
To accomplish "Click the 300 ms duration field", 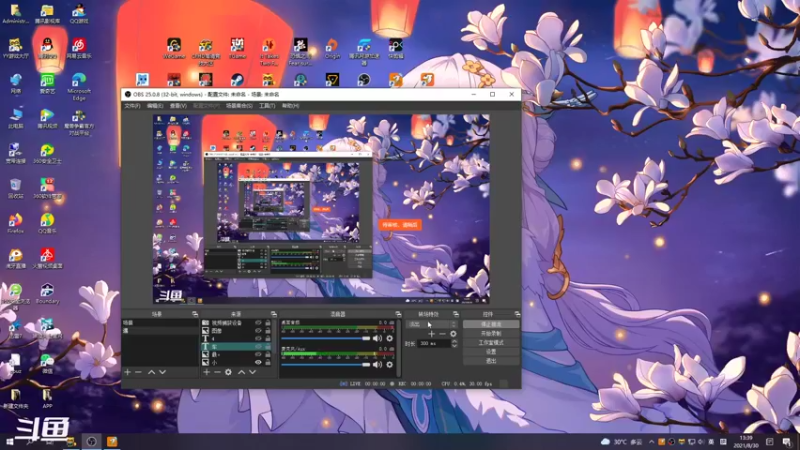I will (x=434, y=344).
